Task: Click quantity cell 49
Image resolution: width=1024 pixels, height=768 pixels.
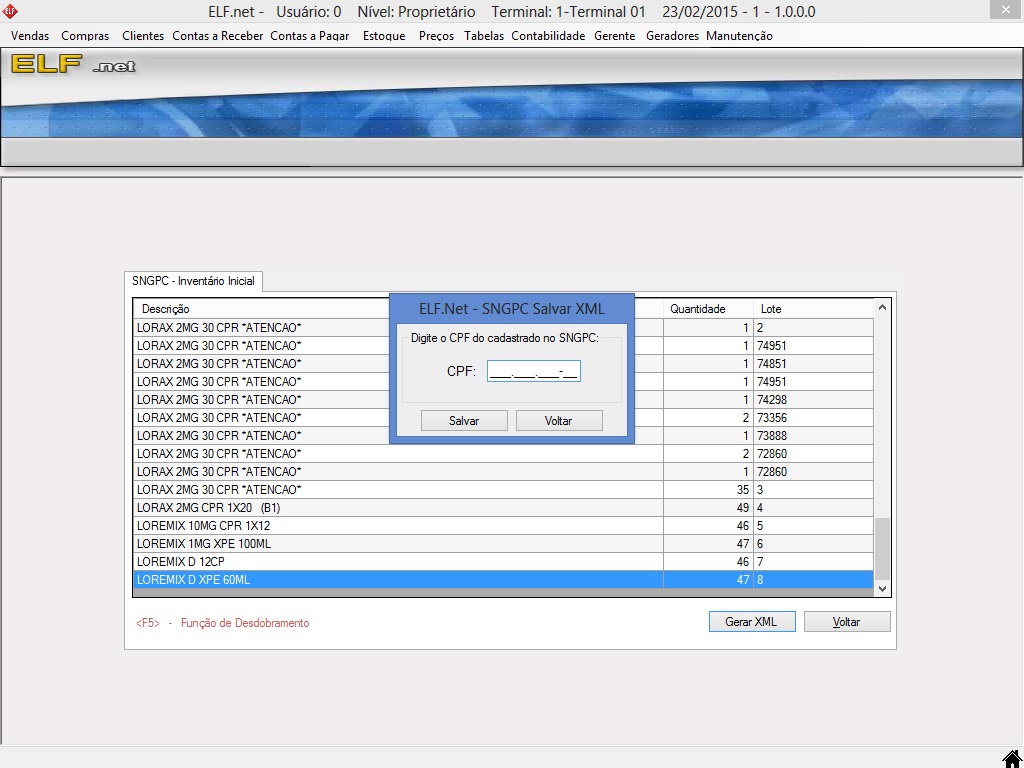Action: [x=708, y=507]
